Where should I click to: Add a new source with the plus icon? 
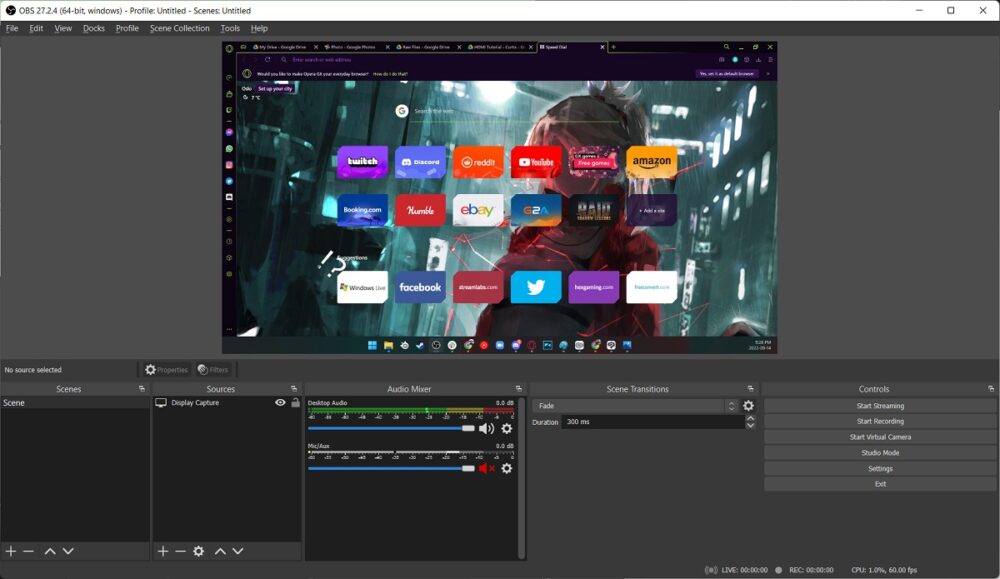(x=162, y=551)
